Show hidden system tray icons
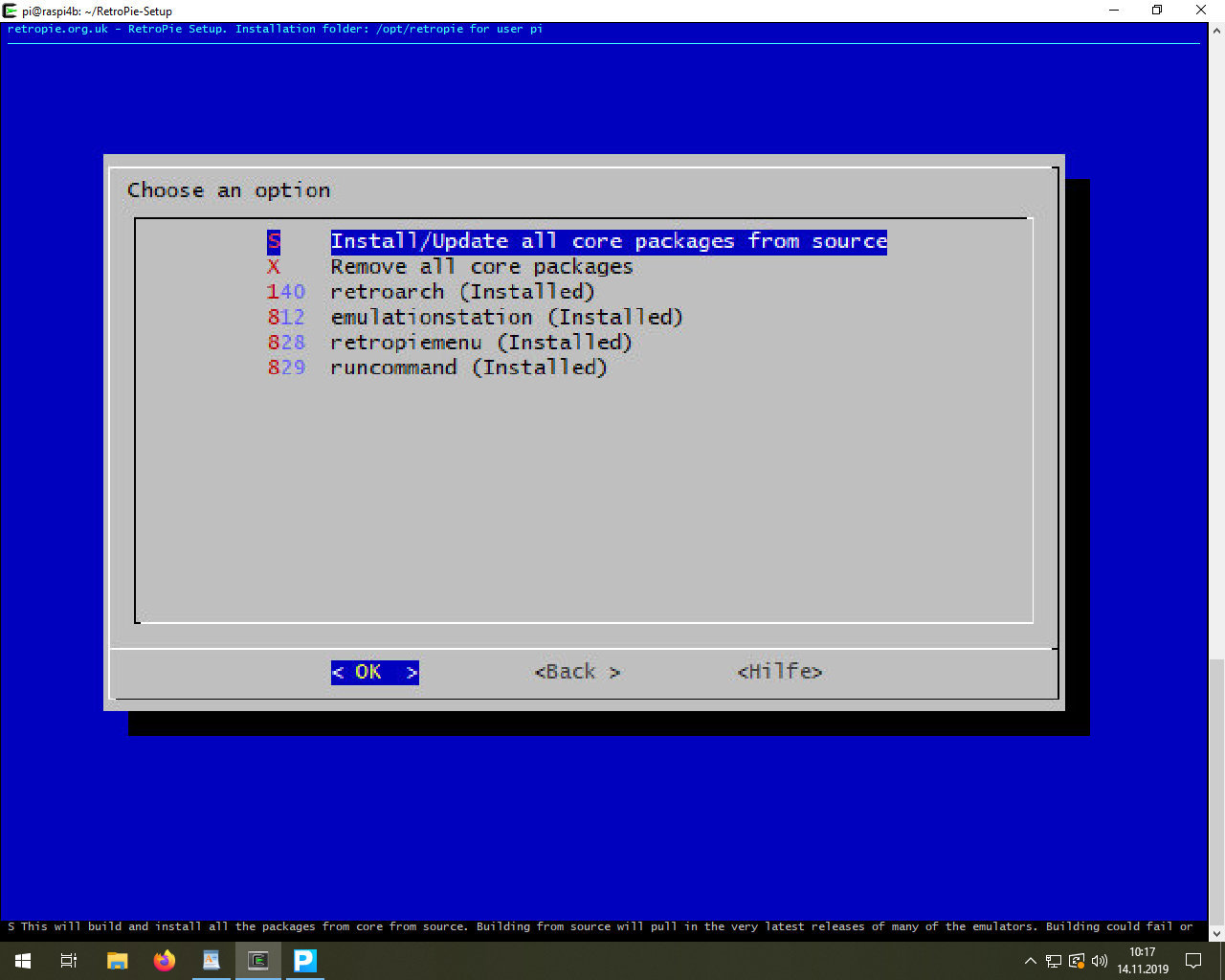 click(1031, 961)
